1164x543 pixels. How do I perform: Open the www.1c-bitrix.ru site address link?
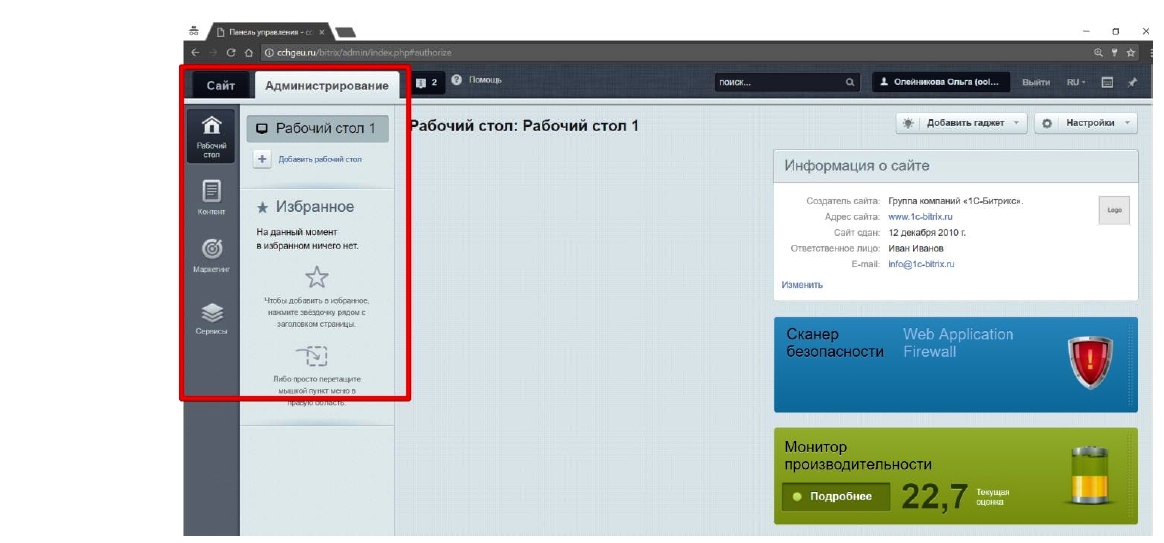point(920,216)
